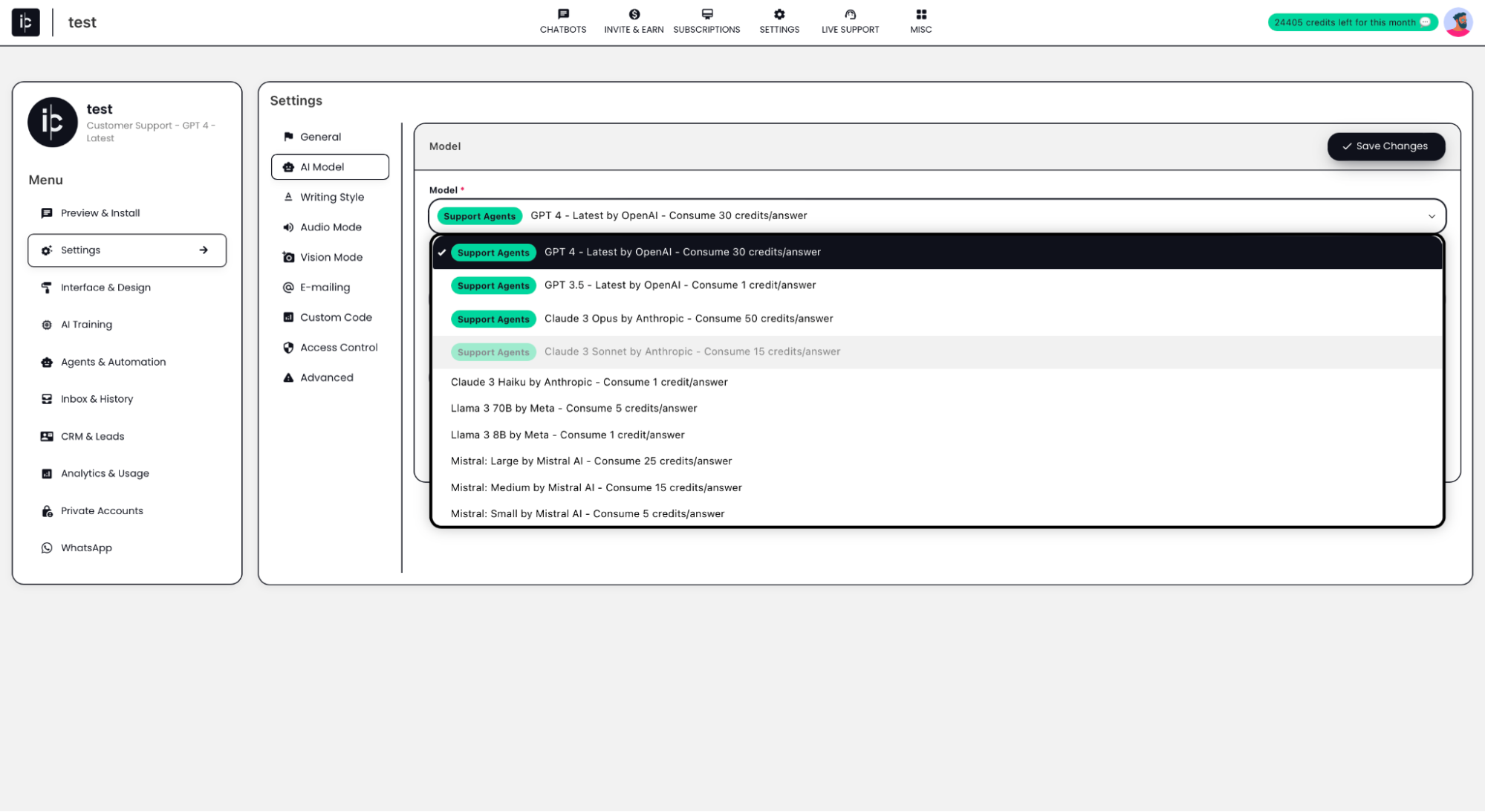
Task: Click the Subscriptions icon
Action: (x=707, y=14)
